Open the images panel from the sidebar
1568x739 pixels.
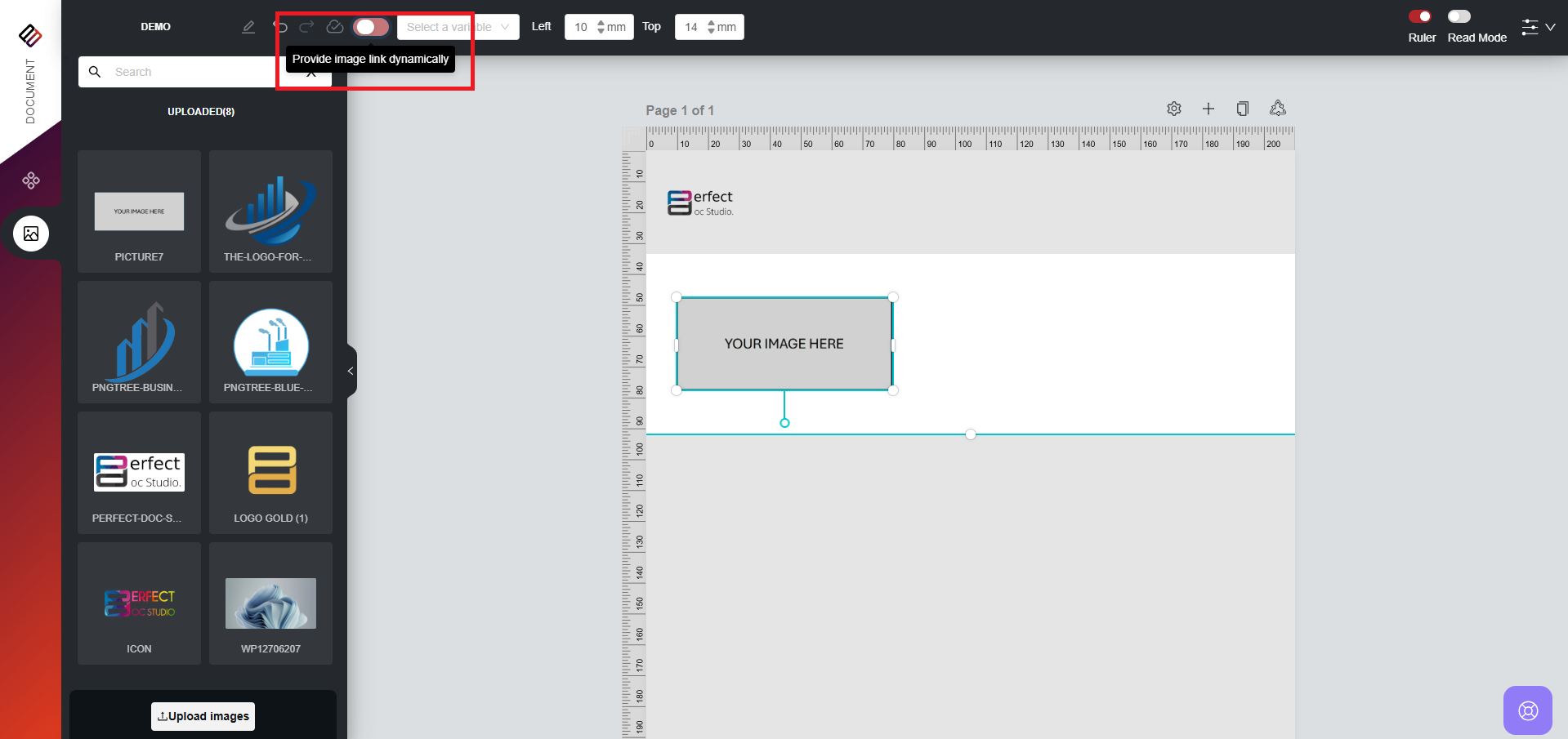30,234
